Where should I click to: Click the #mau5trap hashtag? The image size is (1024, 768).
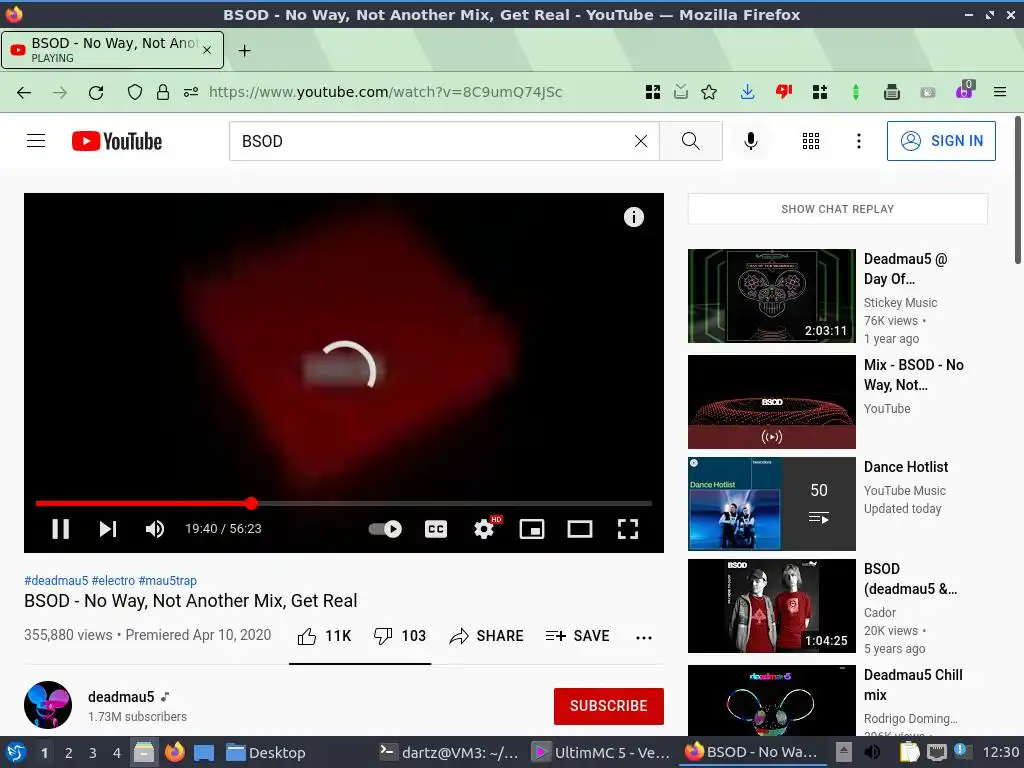click(167, 581)
